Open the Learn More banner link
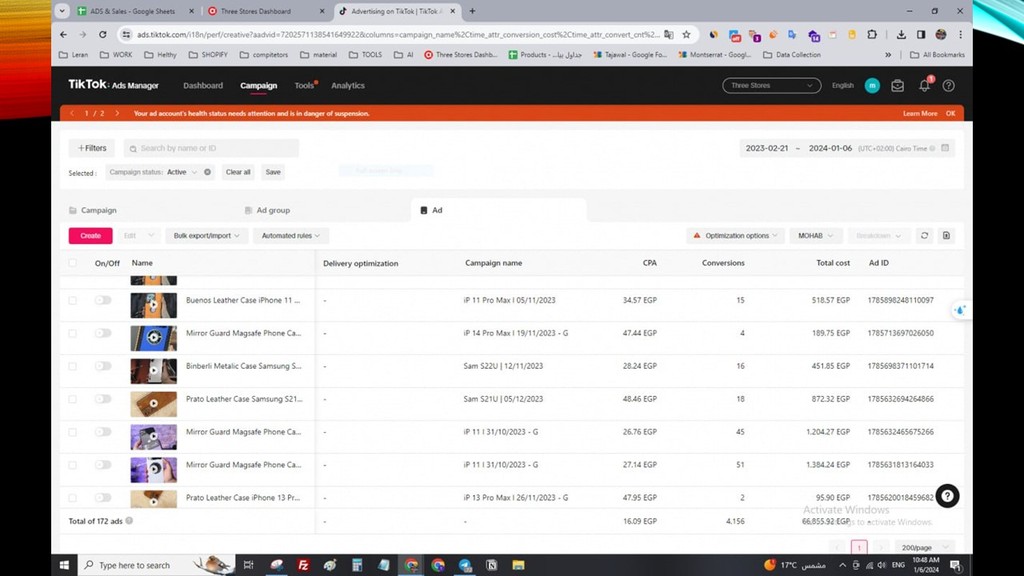Screen dimensions: 1024x576 pos(920,113)
